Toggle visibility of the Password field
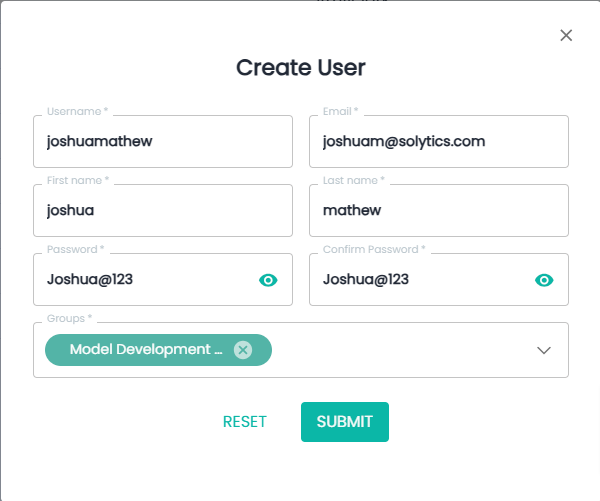Image resolution: width=600 pixels, height=501 pixels. click(x=268, y=280)
